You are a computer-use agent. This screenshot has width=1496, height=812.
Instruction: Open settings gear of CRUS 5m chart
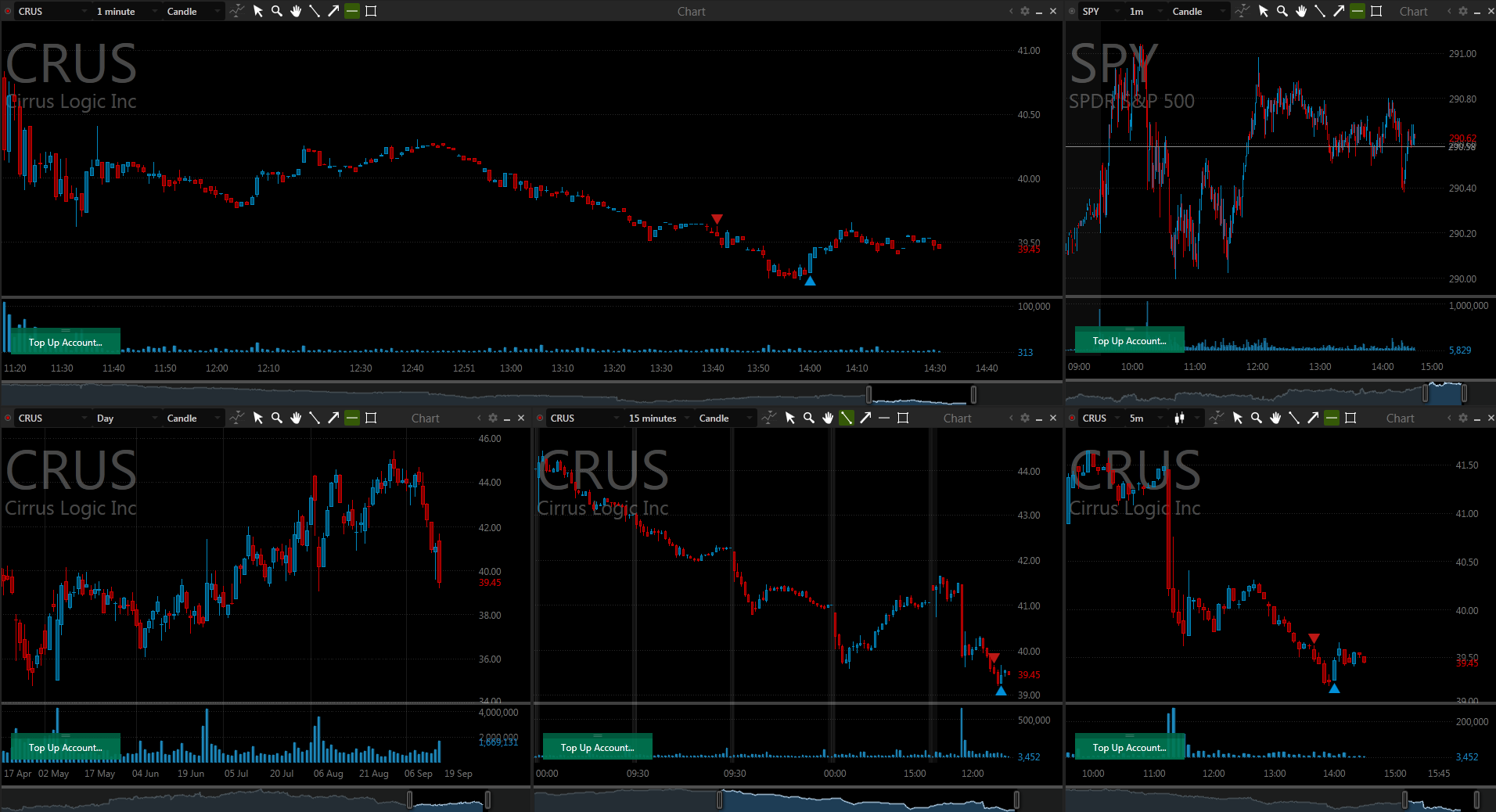tap(1463, 418)
